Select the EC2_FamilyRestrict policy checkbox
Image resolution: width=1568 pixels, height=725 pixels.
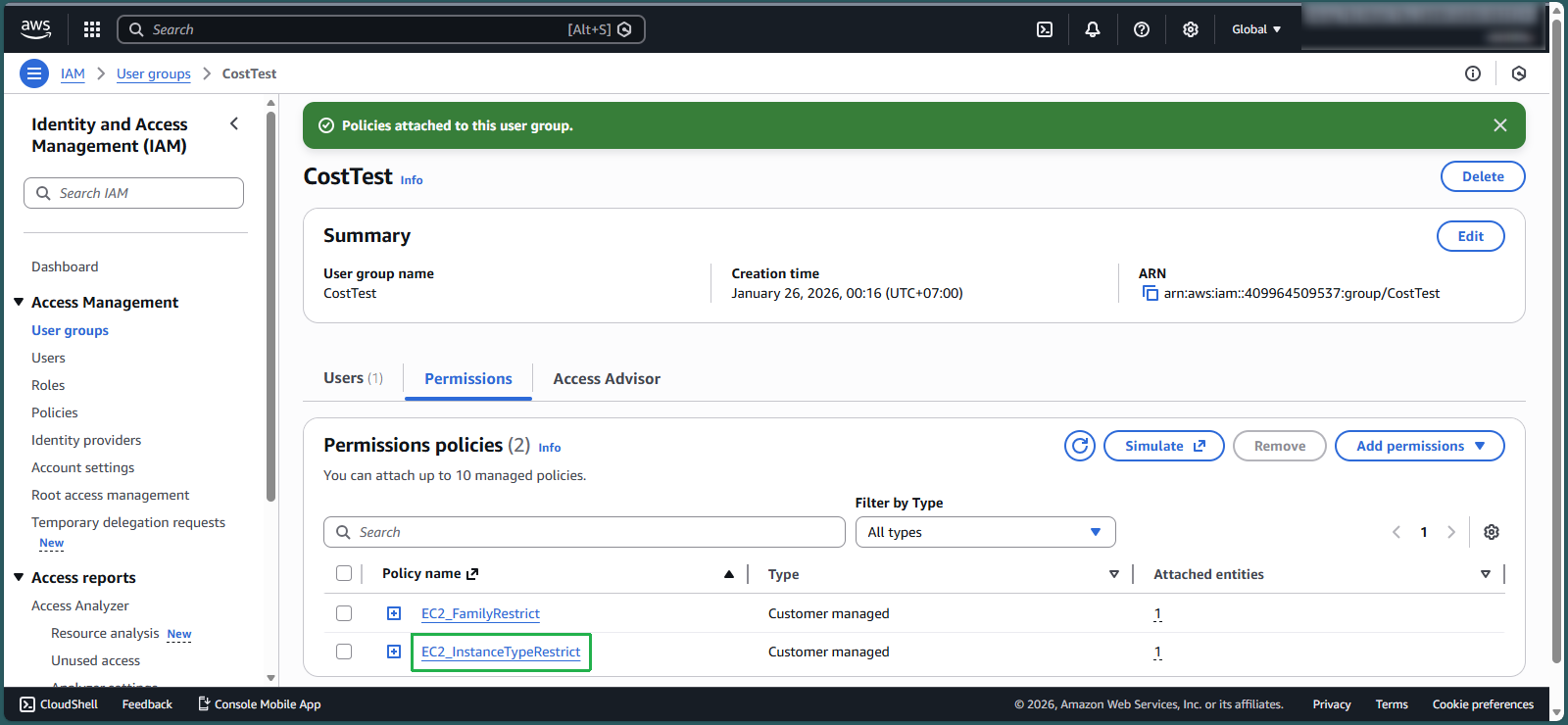click(x=344, y=613)
